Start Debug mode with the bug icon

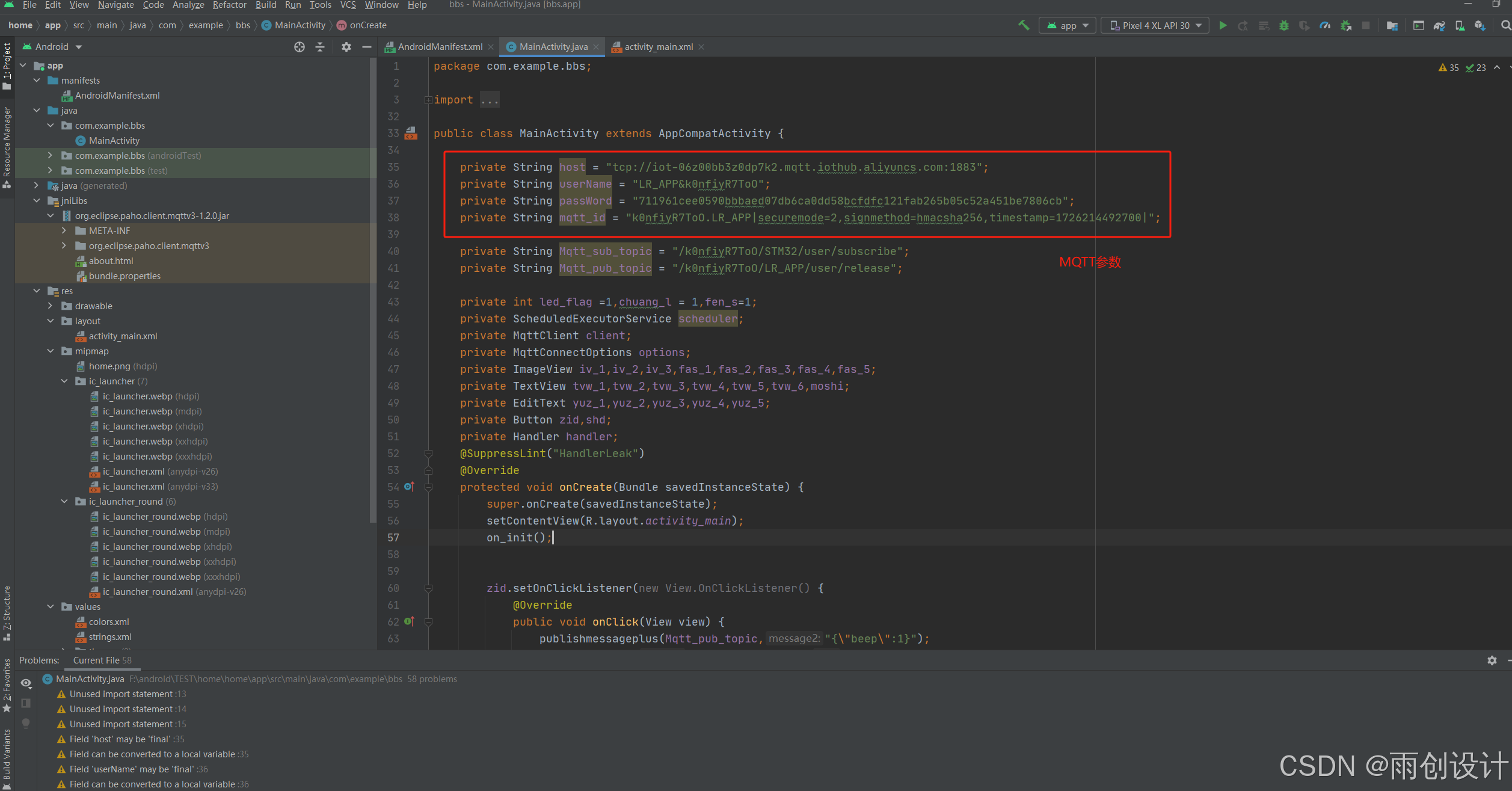[1284, 25]
